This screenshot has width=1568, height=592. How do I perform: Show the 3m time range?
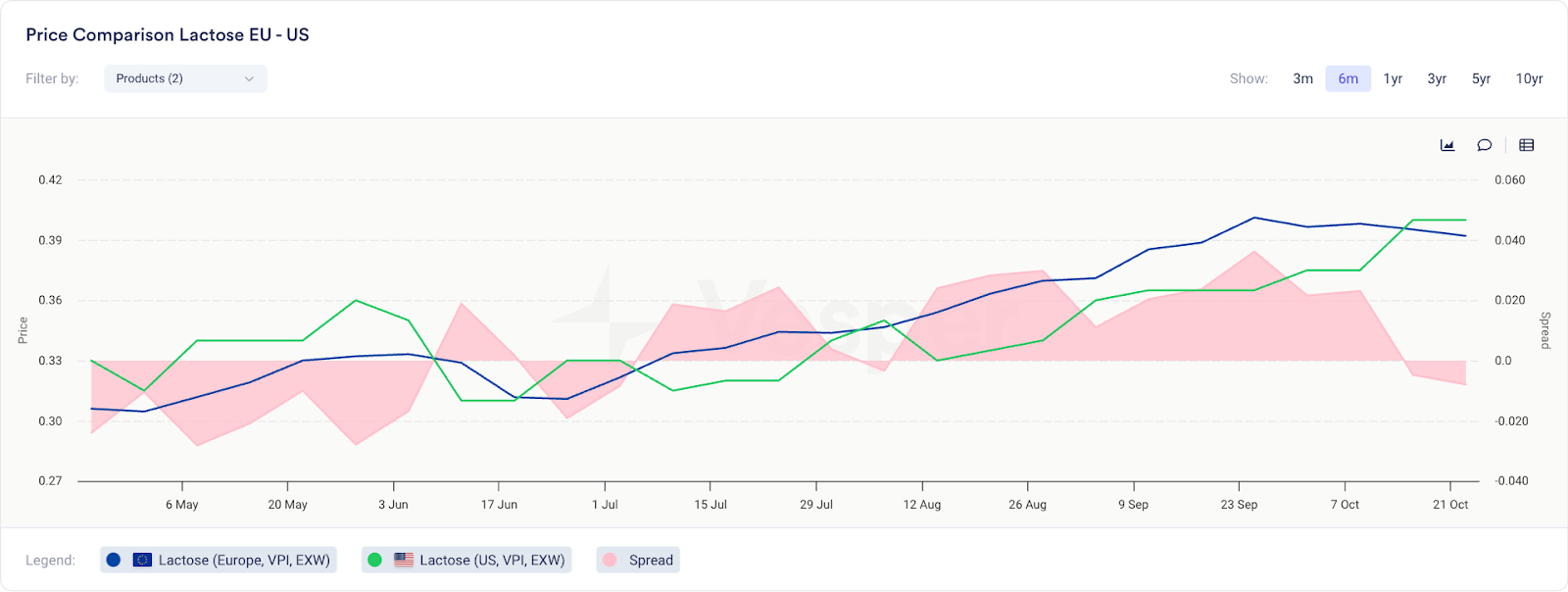click(1302, 78)
